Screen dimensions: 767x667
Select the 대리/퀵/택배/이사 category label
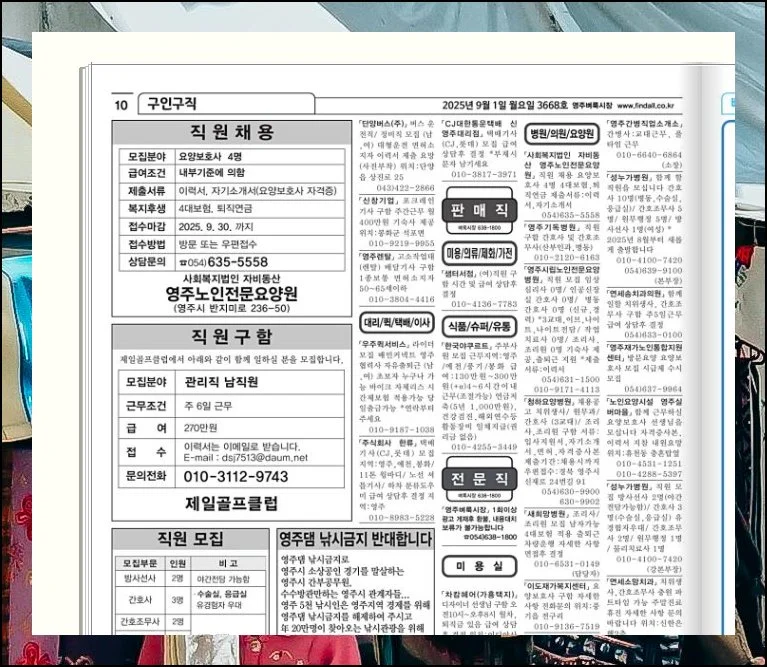tap(397, 322)
